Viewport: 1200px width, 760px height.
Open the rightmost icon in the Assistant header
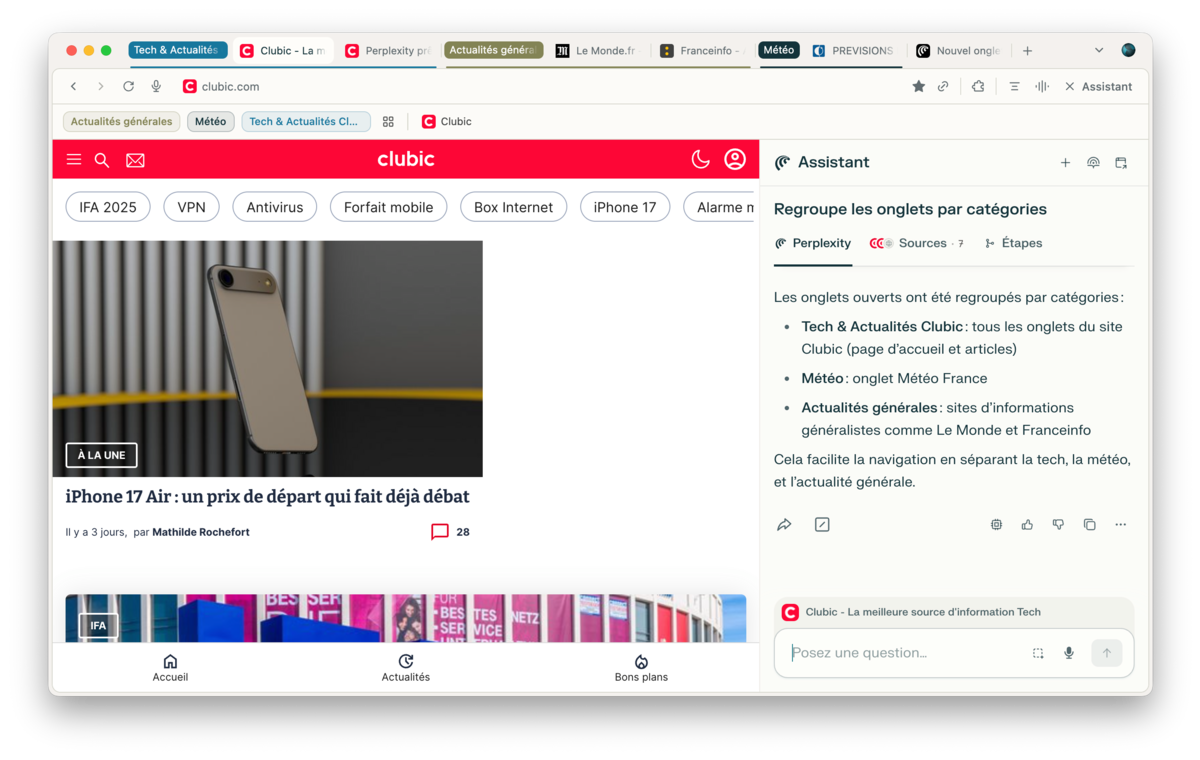1121,163
